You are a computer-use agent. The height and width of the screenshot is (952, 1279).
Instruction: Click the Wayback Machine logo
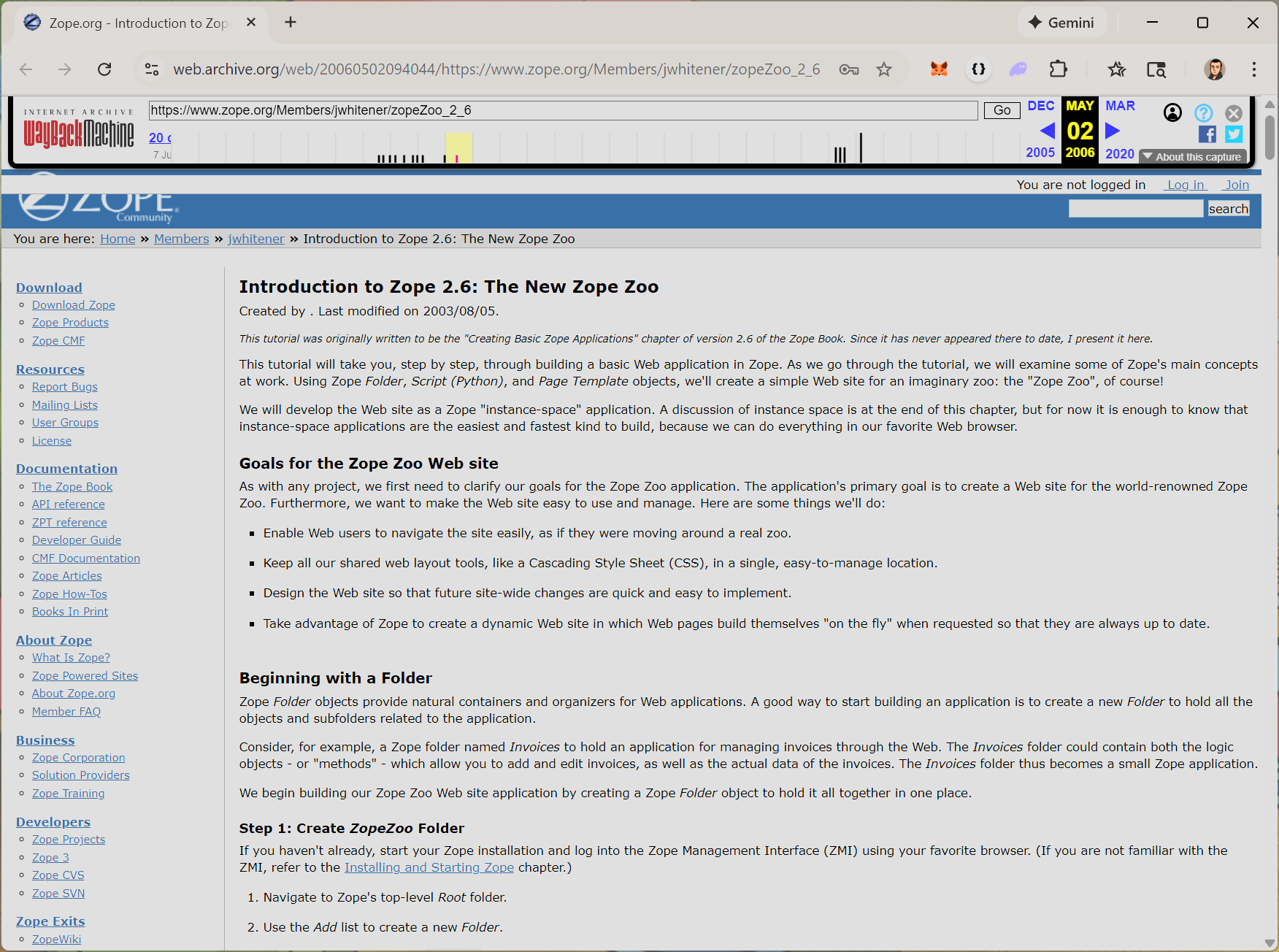tap(79, 133)
